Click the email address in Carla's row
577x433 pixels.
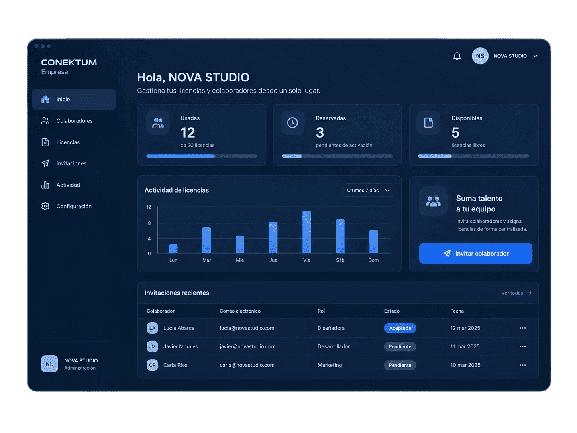[247, 365]
